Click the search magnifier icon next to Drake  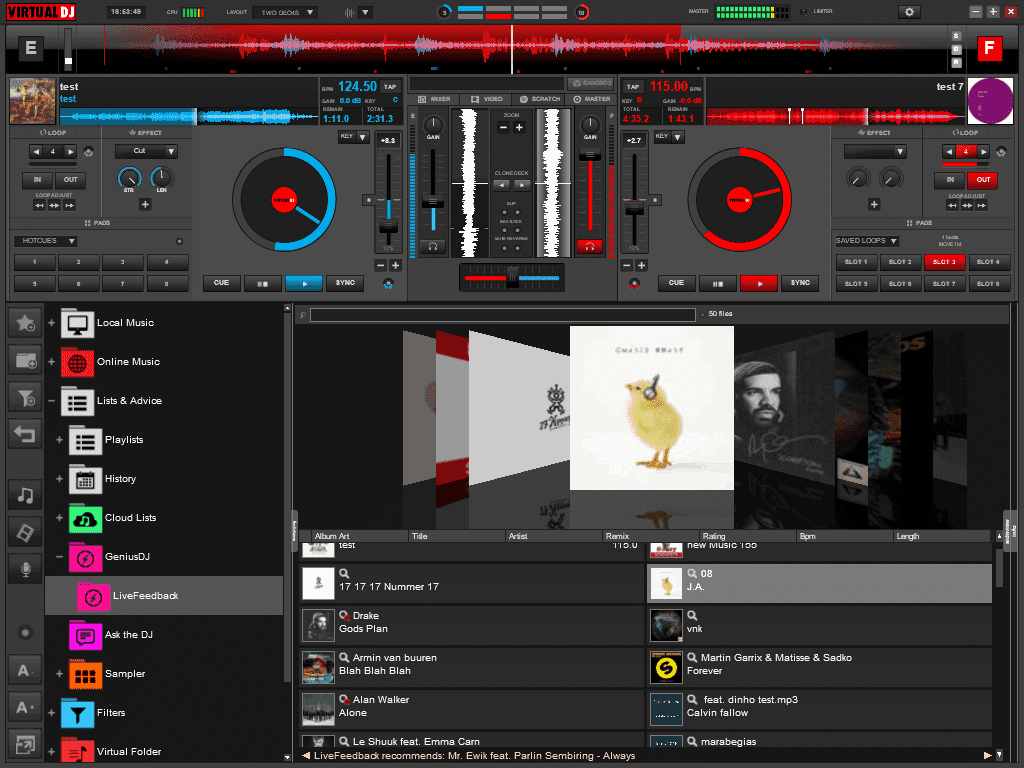point(344,616)
